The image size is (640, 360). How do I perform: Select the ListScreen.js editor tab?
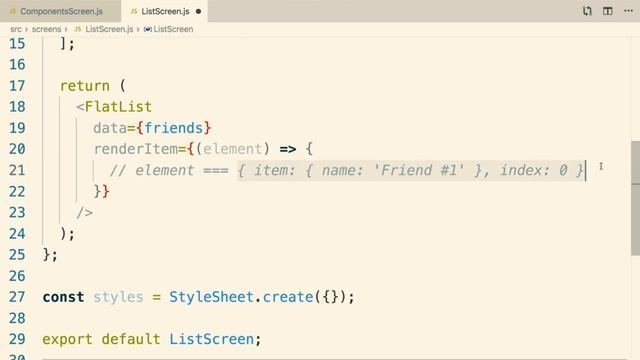click(165, 11)
